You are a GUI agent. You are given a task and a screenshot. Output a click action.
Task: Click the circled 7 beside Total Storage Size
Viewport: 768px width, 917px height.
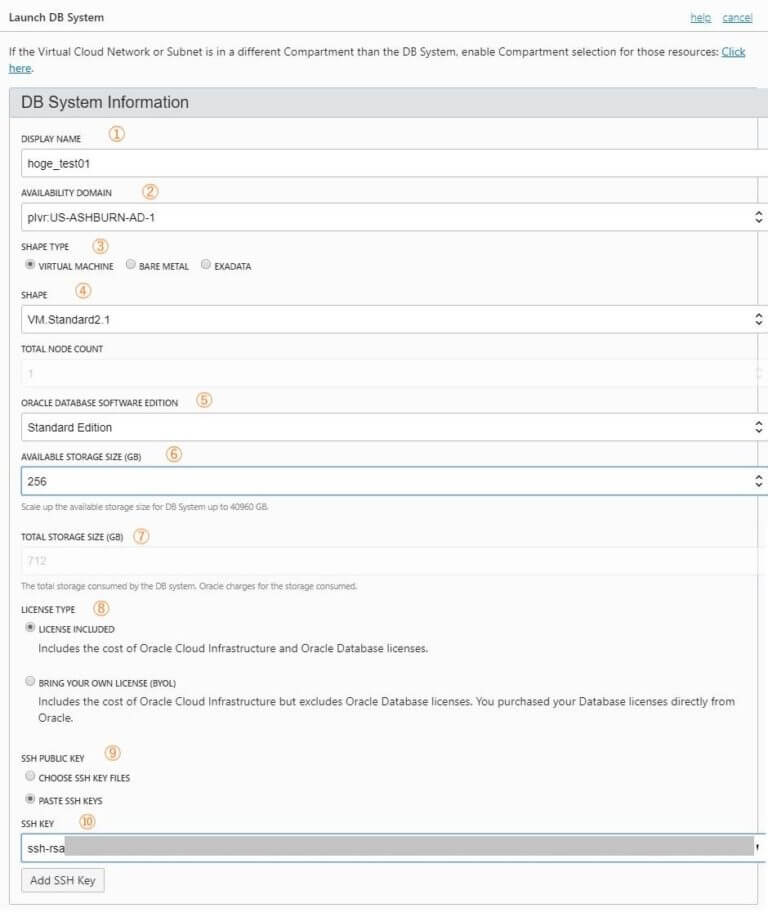point(141,536)
